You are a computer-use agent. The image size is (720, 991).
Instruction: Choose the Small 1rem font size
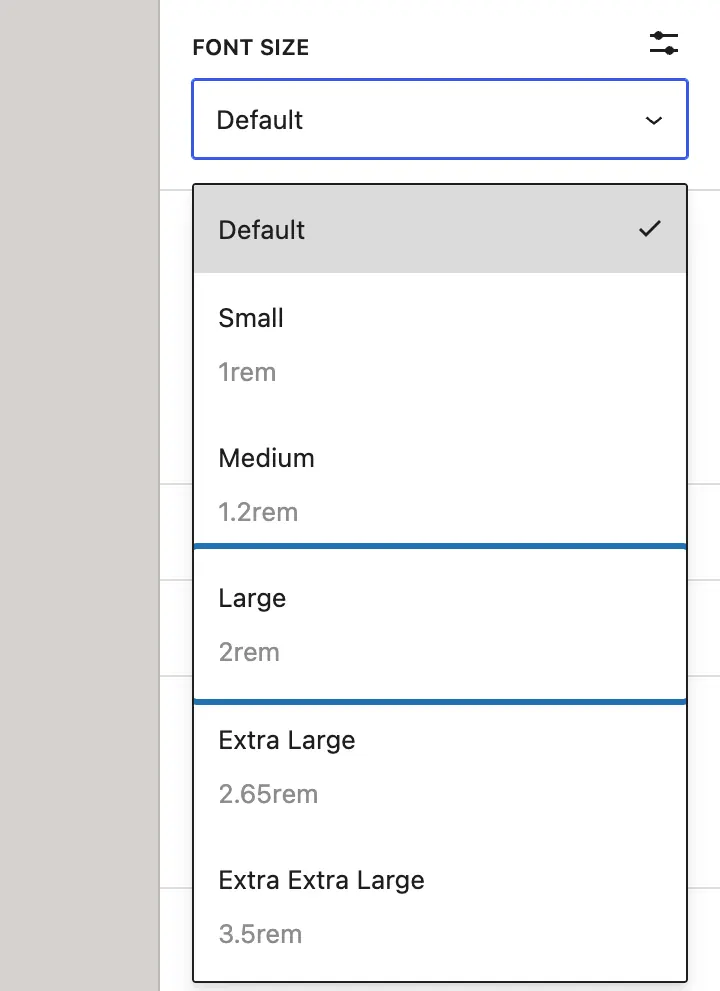[x=440, y=344]
